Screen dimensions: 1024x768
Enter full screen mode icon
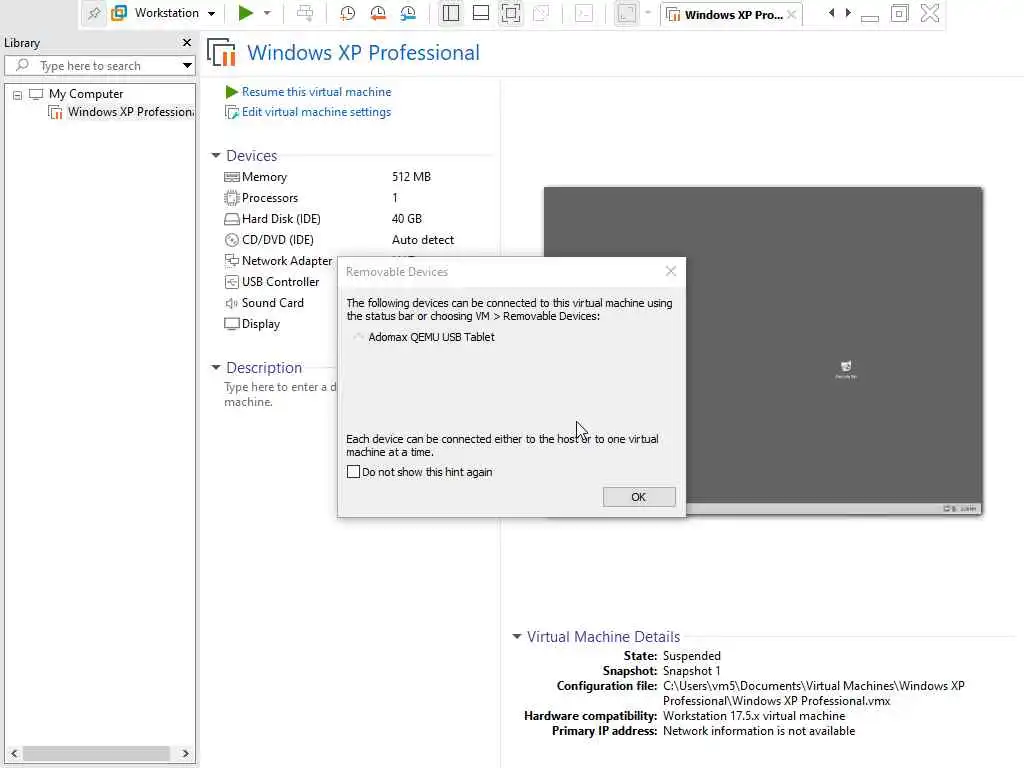click(511, 13)
